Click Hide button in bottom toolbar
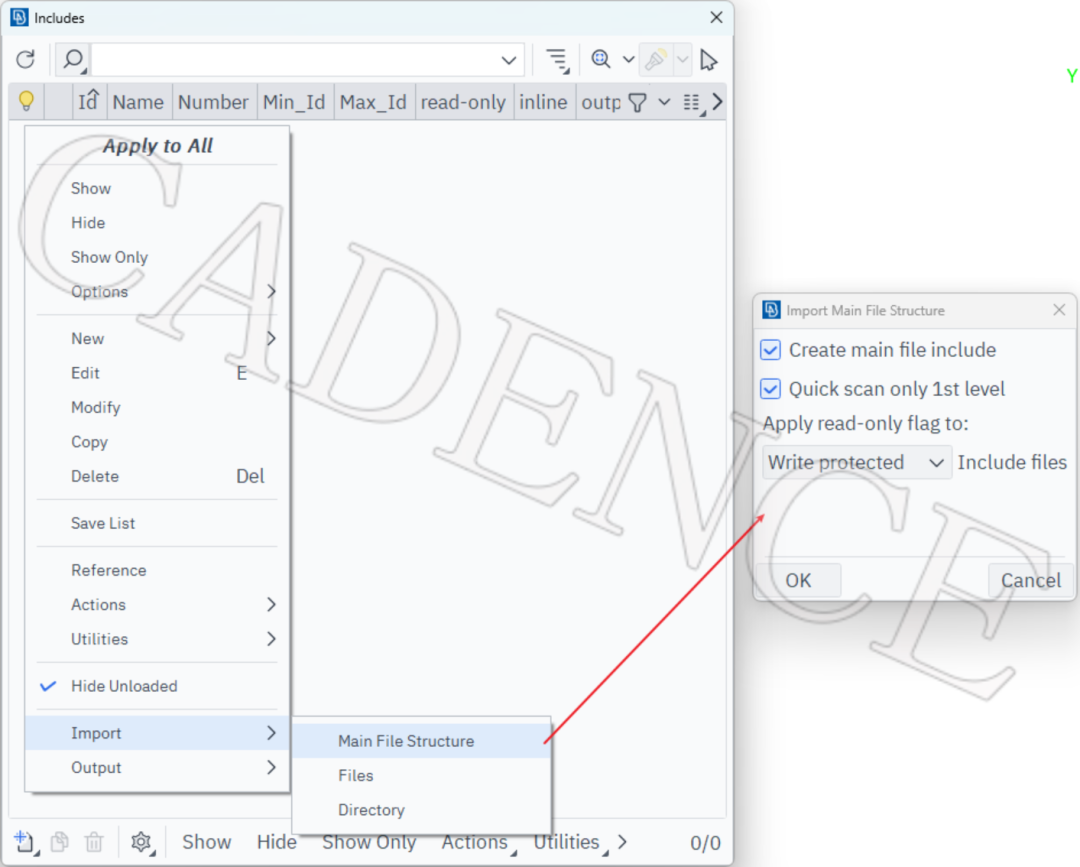Viewport: 1080px width, 867px height. coord(277,842)
